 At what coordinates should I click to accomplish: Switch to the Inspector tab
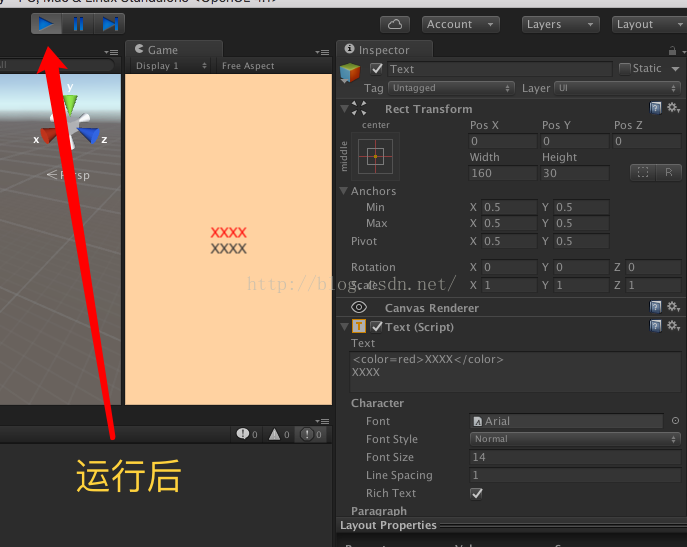click(384, 50)
